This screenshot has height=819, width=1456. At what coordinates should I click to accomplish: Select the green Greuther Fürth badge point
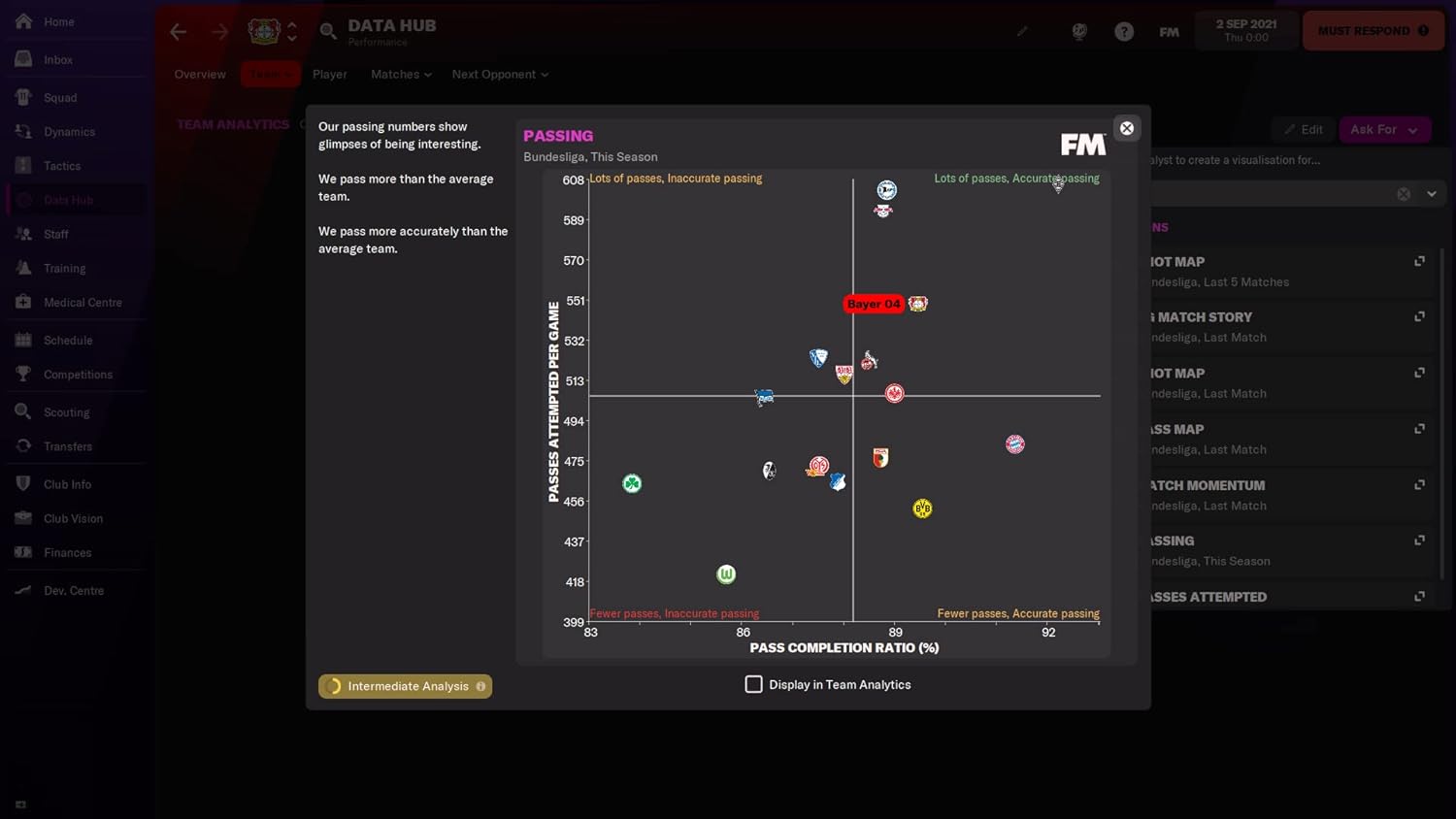(632, 483)
